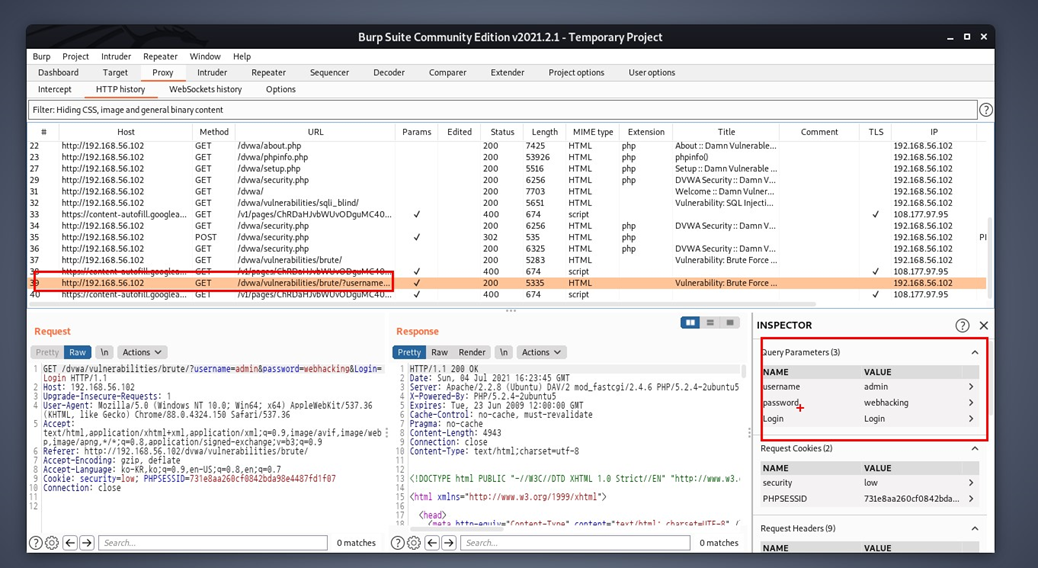Open search settings gear under Request pane
The height and width of the screenshot is (568, 1038).
tap(52, 543)
